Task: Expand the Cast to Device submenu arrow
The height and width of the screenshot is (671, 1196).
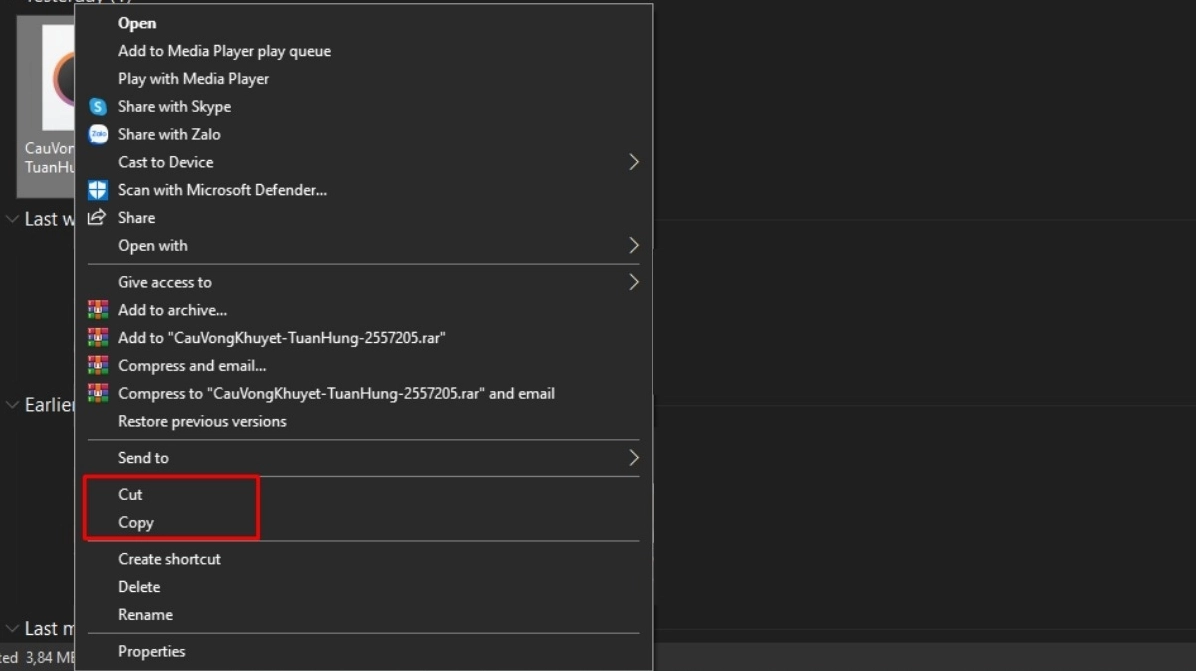Action: tap(633, 162)
